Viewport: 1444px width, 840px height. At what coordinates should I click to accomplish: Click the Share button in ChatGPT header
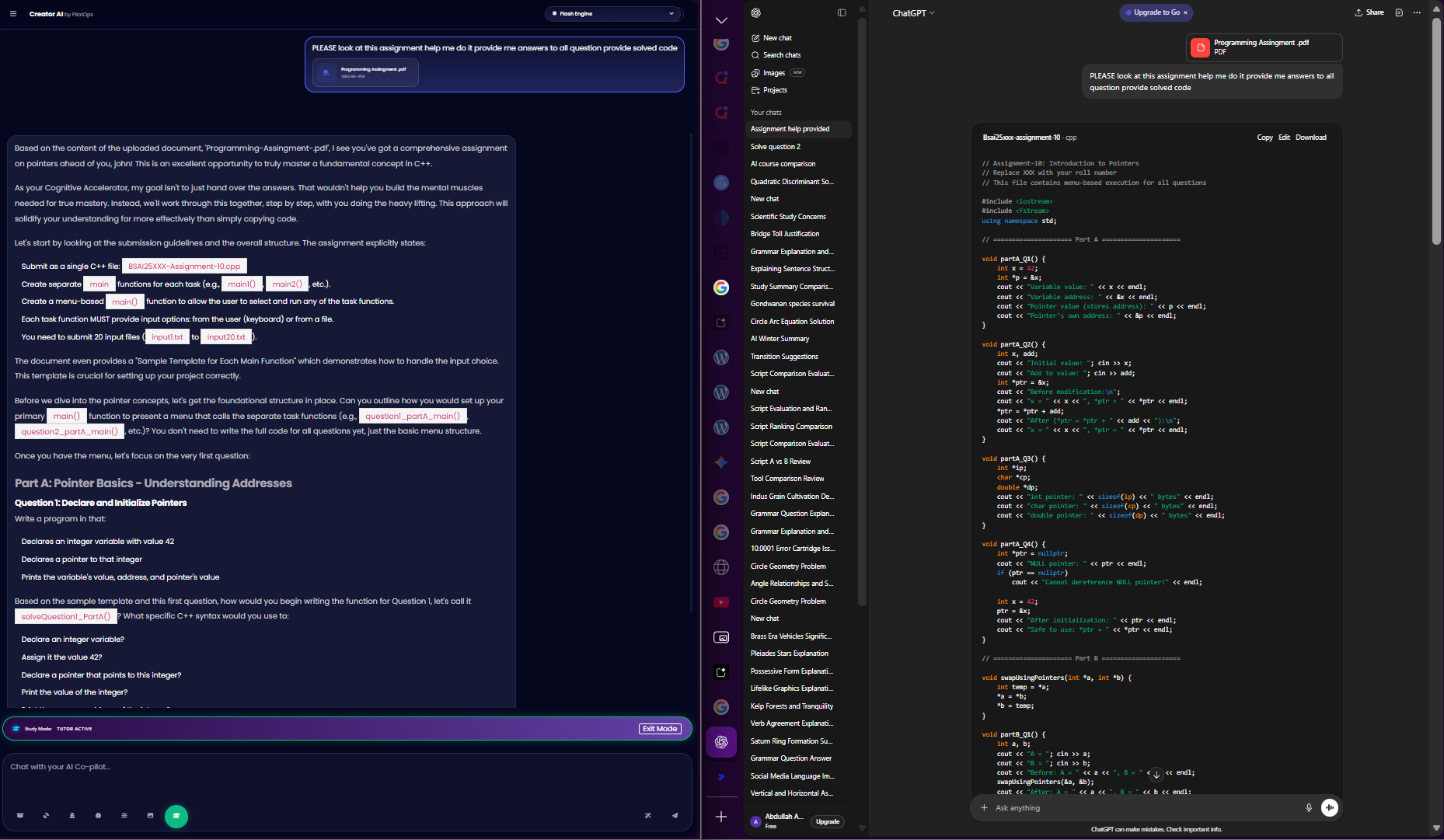1369,12
